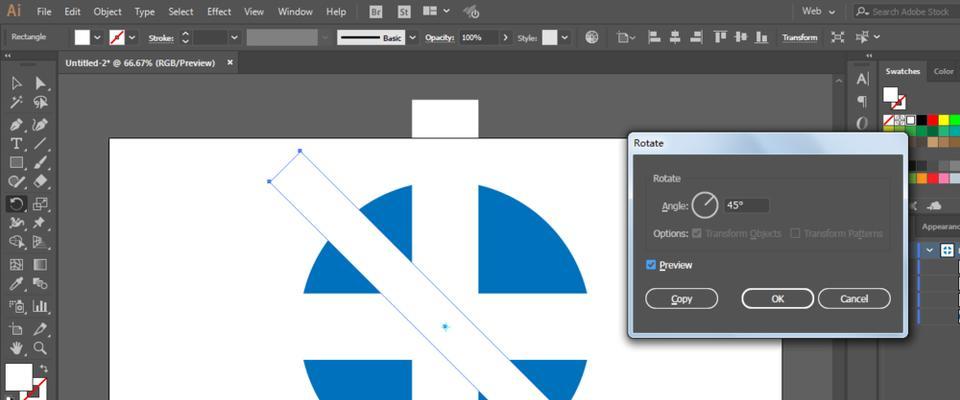This screenshot has height=400, width=960.
Task: Select the Lasso tool
Action: [40, 102]
